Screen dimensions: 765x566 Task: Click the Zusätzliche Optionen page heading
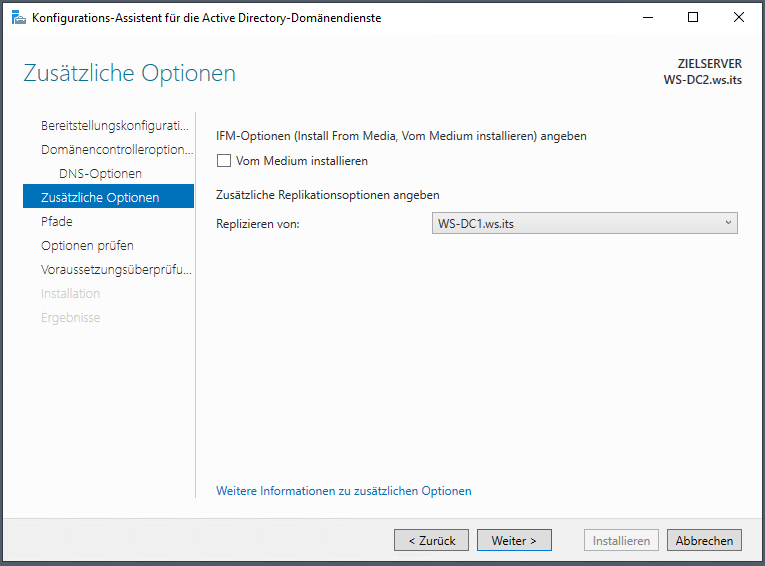coord(129,73)
